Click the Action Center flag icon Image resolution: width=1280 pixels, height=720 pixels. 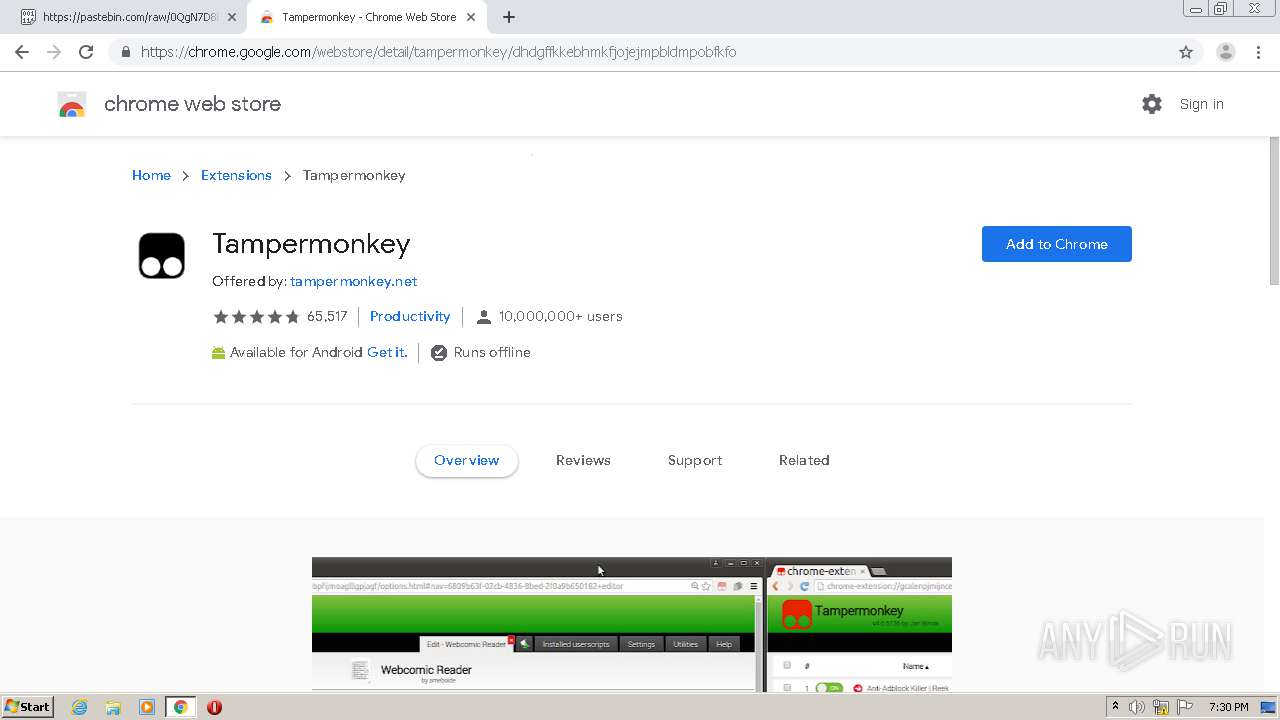point(1184,707)
